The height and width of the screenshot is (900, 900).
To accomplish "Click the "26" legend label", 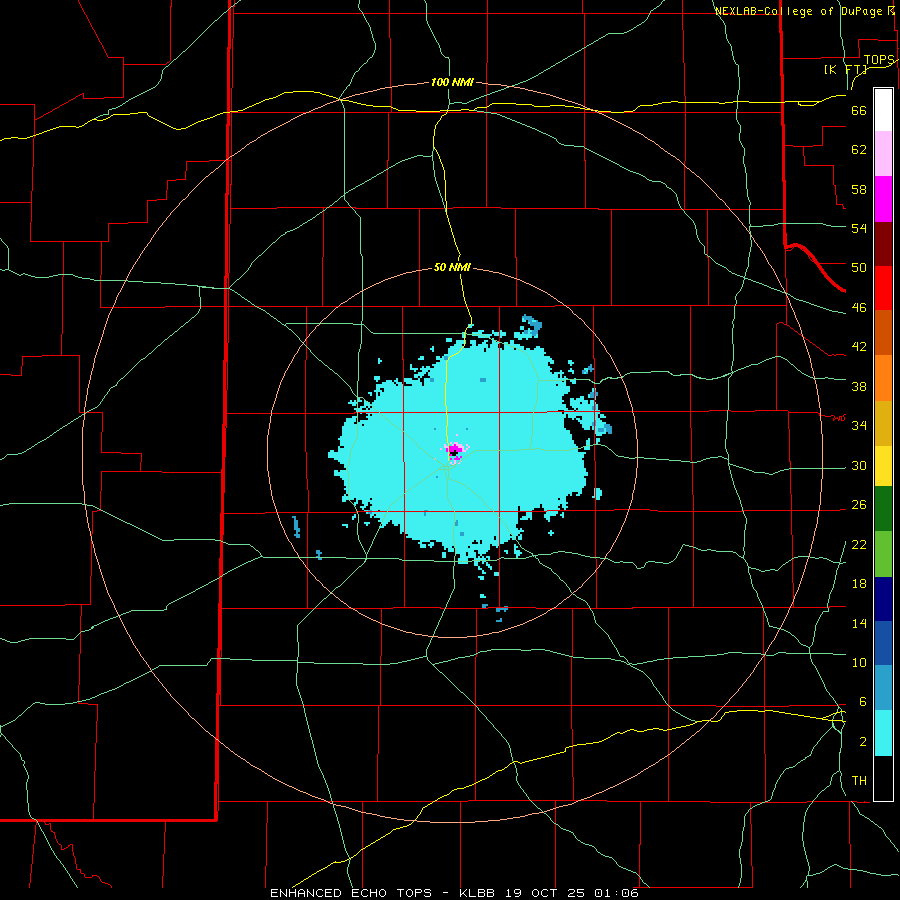I will point(859,505).
